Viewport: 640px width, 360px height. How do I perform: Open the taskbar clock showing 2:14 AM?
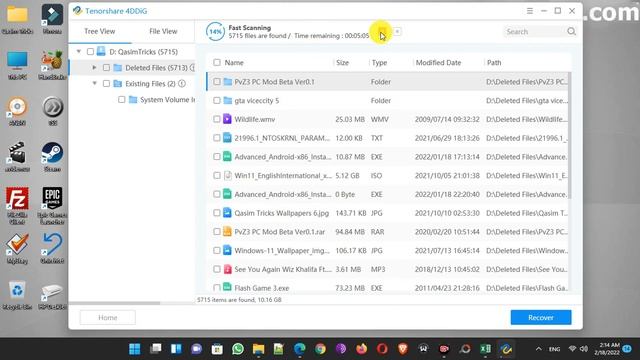click(x=607, y=349)
